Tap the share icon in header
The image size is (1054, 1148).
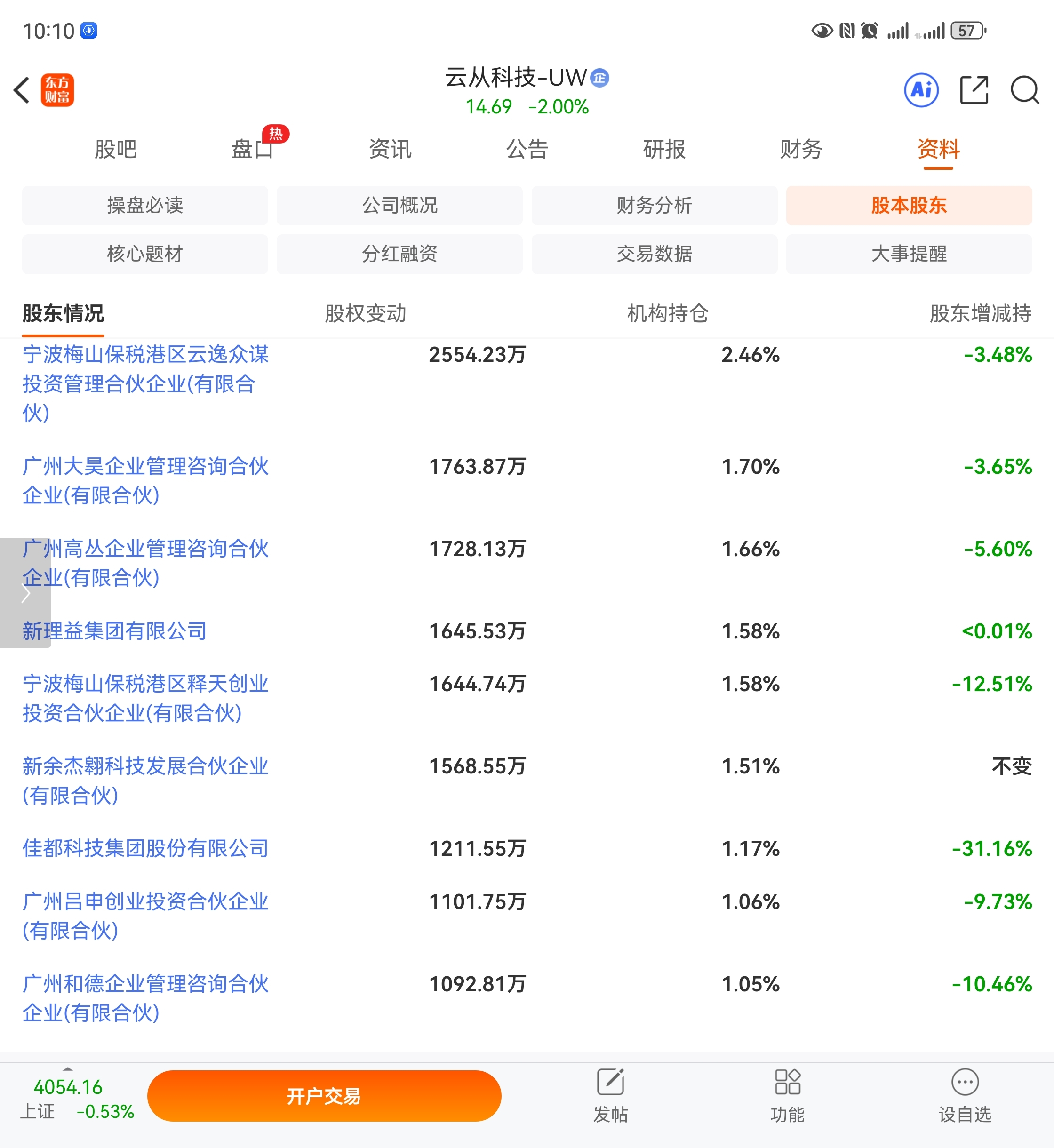974,90
